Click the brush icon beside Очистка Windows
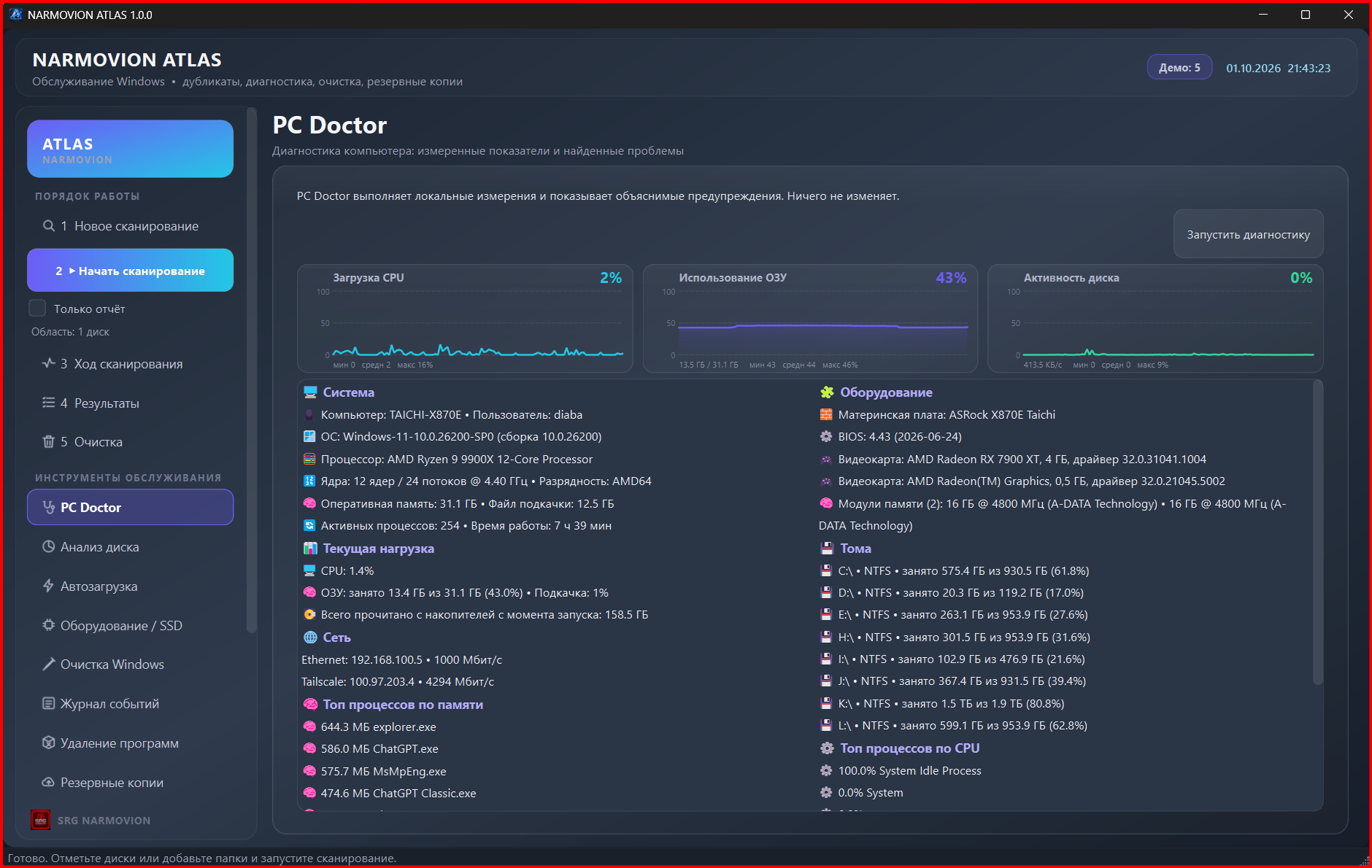The width and height of the screenshot is (1372, 868). [49, 664]
